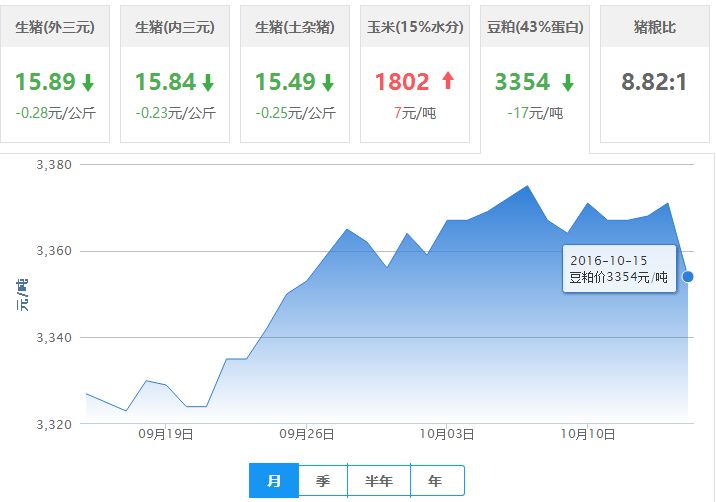Click the down arrow beside 3354

click(x=568, y=83)
